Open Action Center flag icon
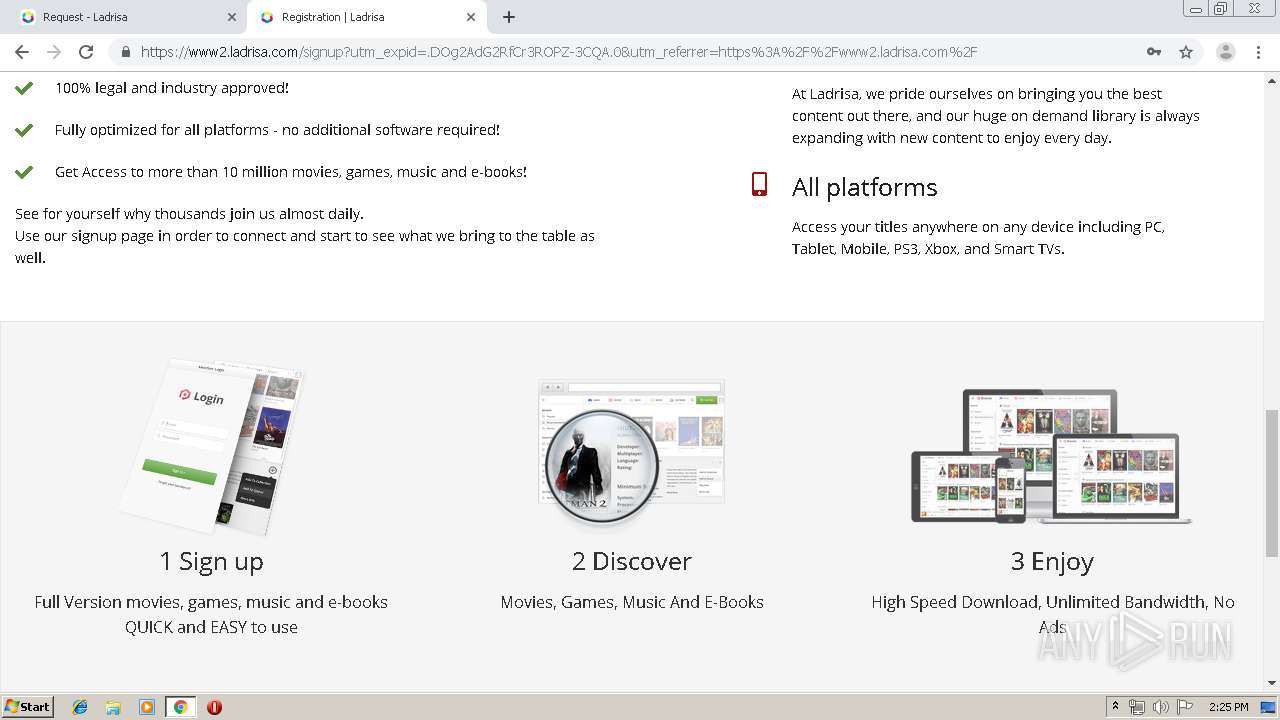Viewport: 1280px width, 720px height. [x=1185, y=707]
